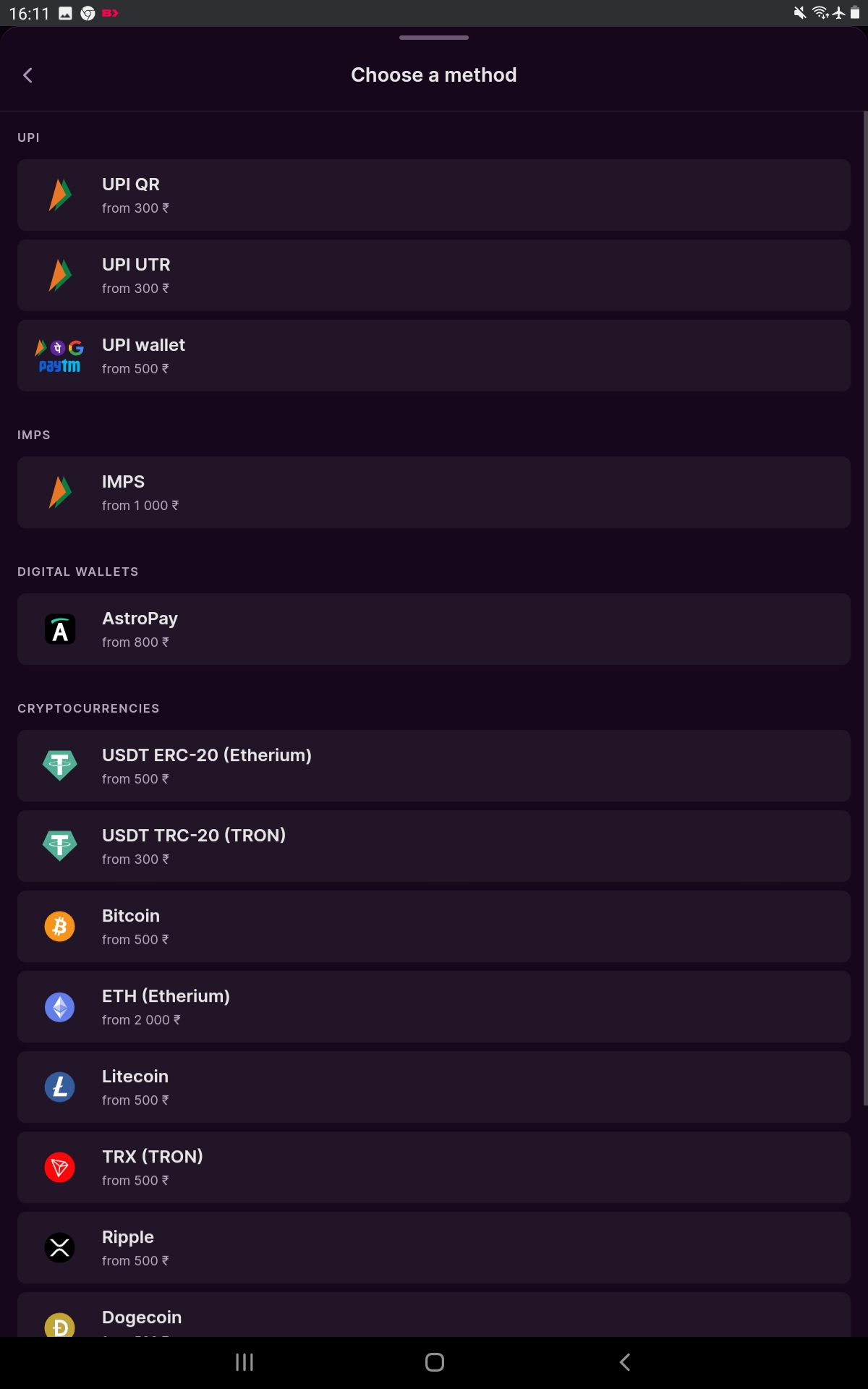The height and width of the screenshot is (1389, 868).
Task: Click the Ethereum diamond icon
Action: (60, 1006)
